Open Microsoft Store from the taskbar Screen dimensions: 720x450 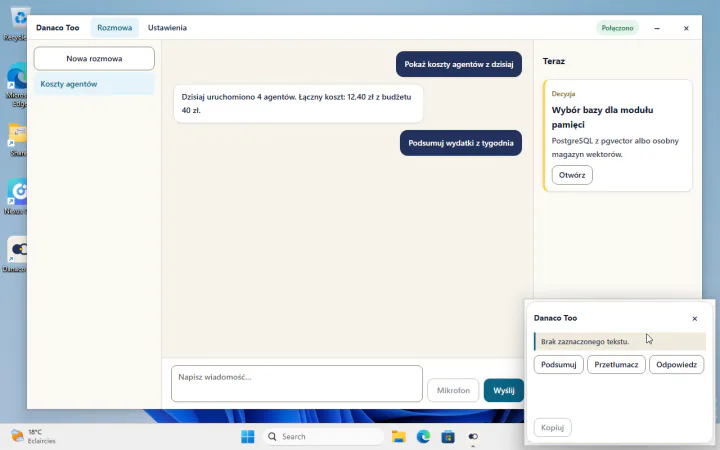[448, 436]
